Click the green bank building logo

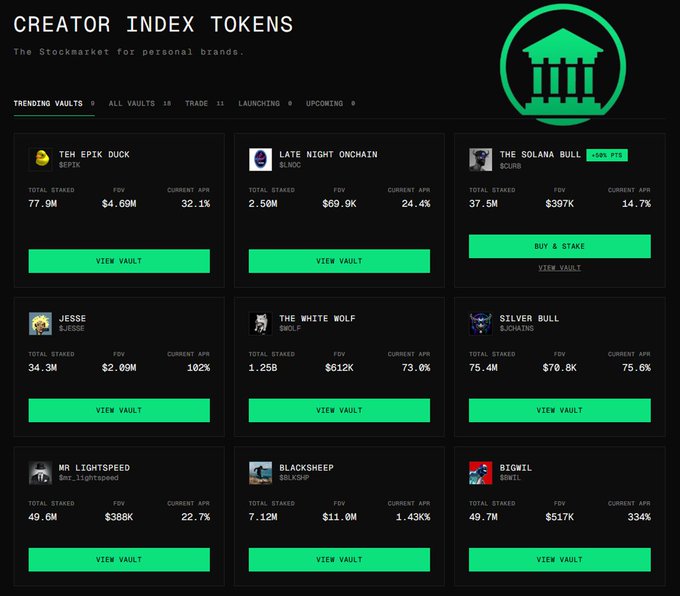[x=563, y=65]
